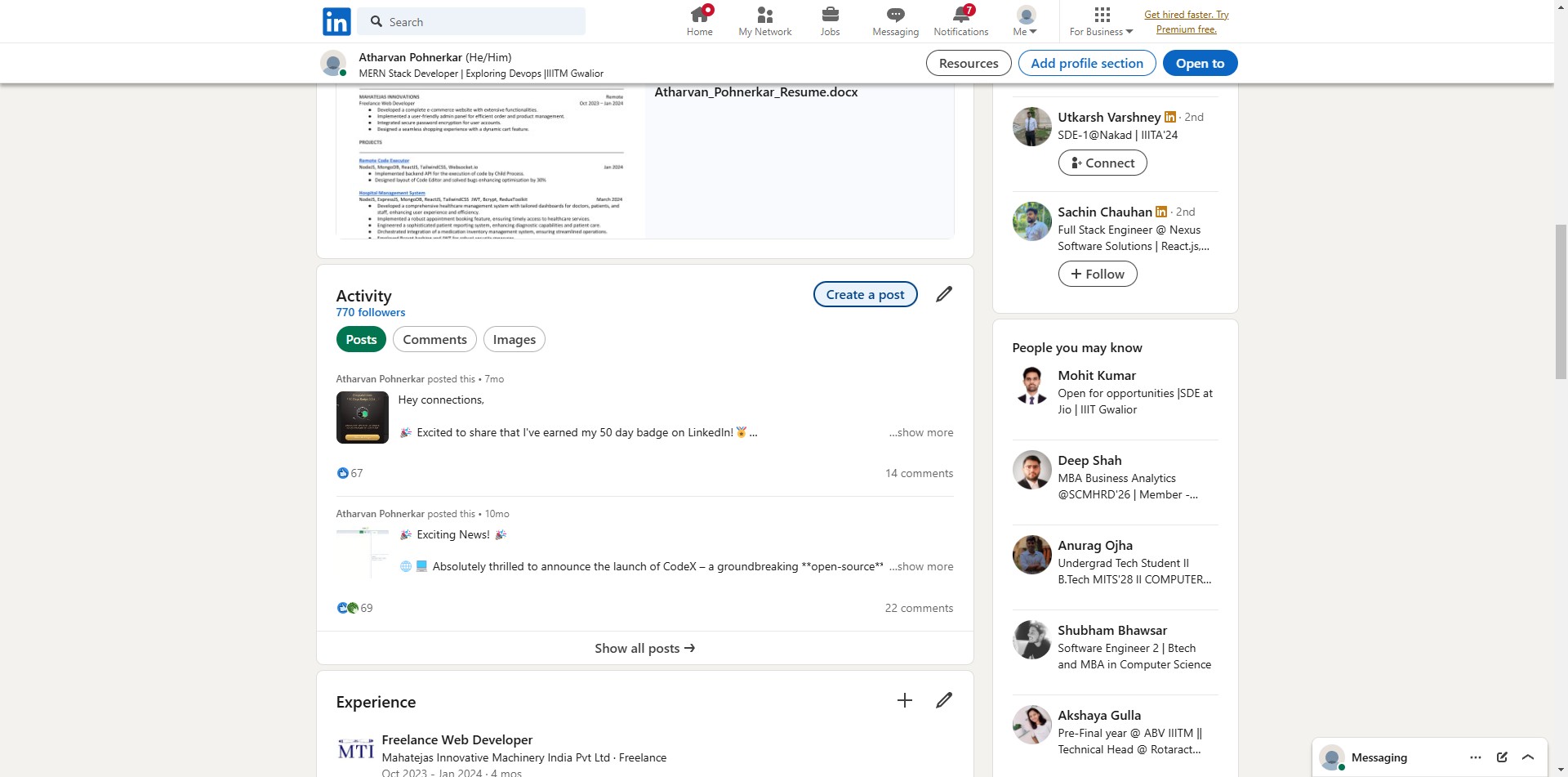Image resolution: width=1568 pixels, height=777 pixels.
Task: Open the 770 followers link
Action: point(370,312)
